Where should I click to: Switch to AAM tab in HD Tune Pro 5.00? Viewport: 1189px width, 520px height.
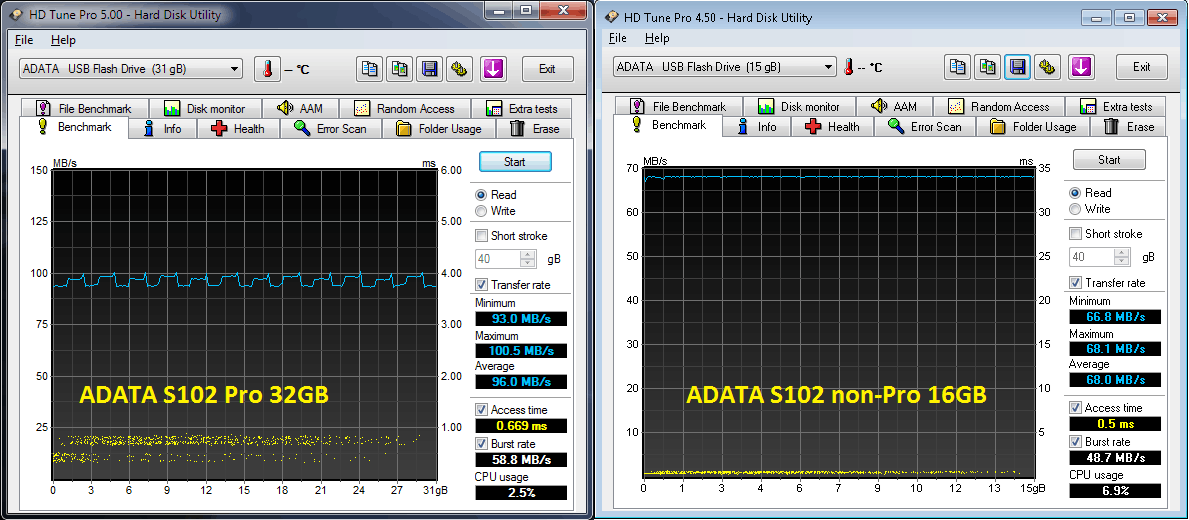tap(300, 108)
